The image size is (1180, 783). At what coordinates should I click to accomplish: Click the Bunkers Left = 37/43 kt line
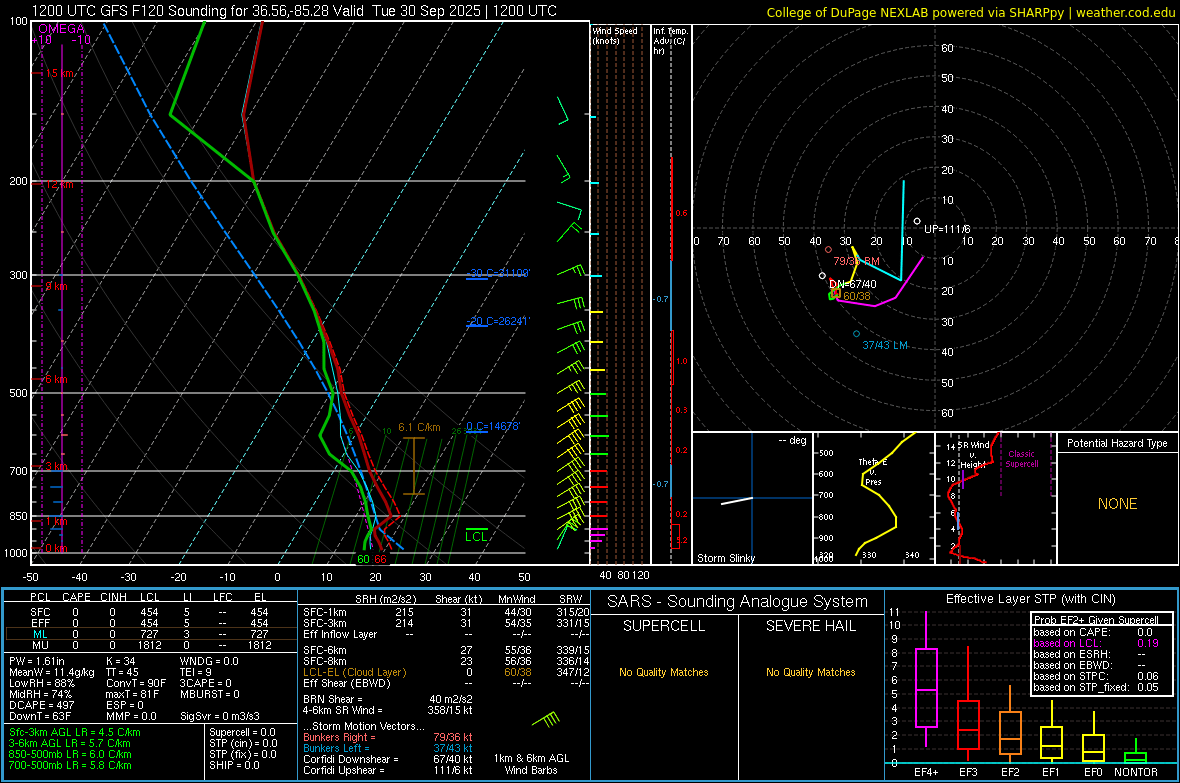point(388,748)
